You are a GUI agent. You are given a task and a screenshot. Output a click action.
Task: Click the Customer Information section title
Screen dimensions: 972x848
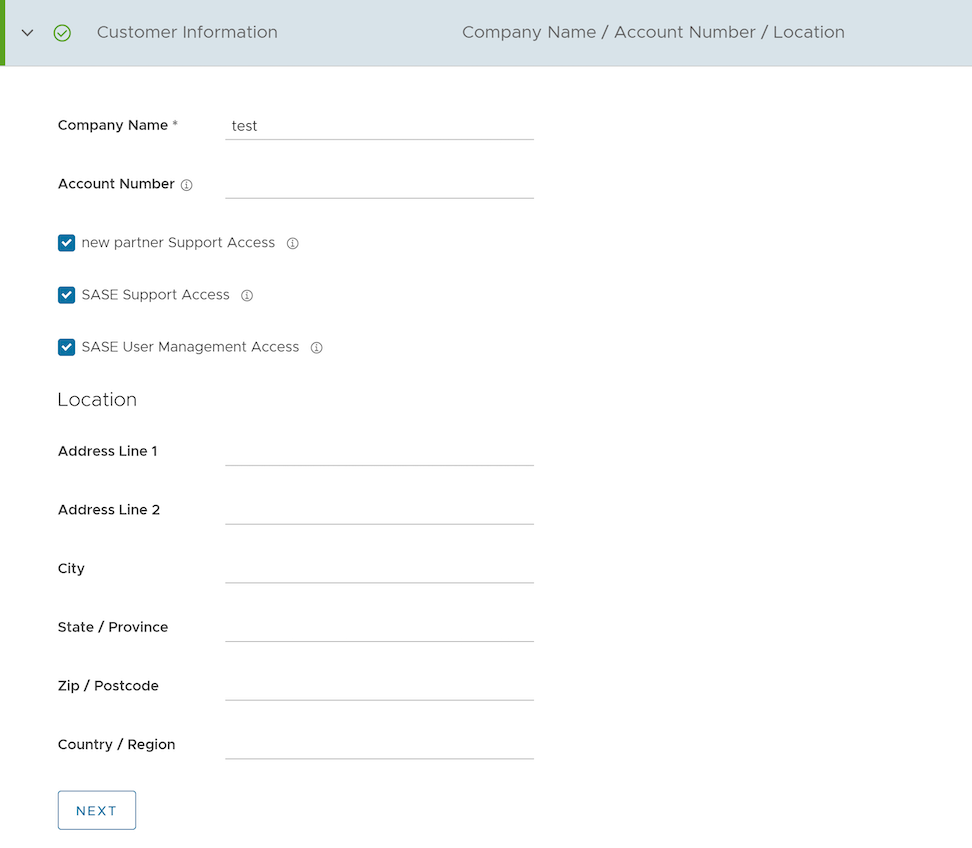(187, 32)
